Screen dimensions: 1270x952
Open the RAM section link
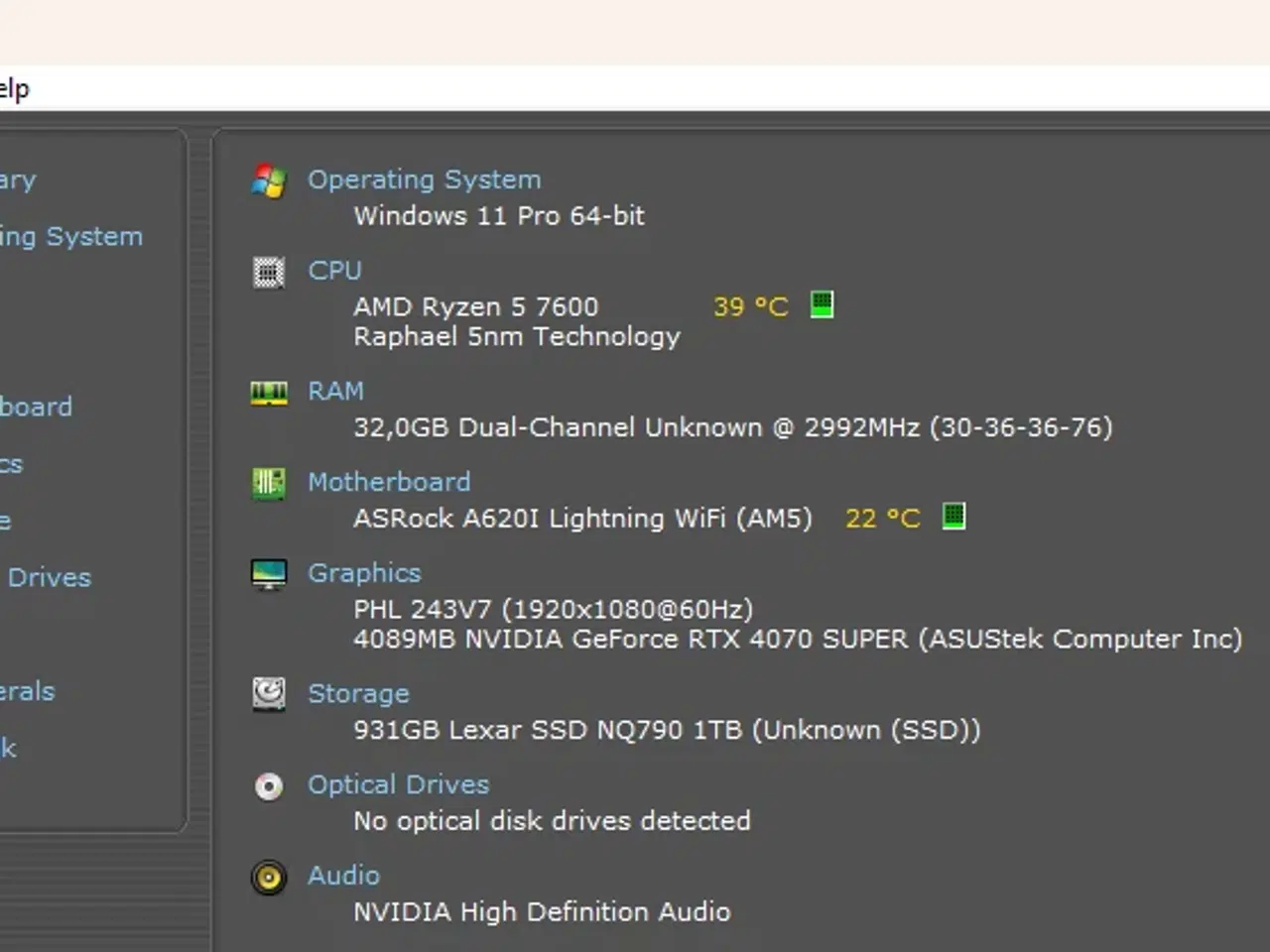pos(335,392)
